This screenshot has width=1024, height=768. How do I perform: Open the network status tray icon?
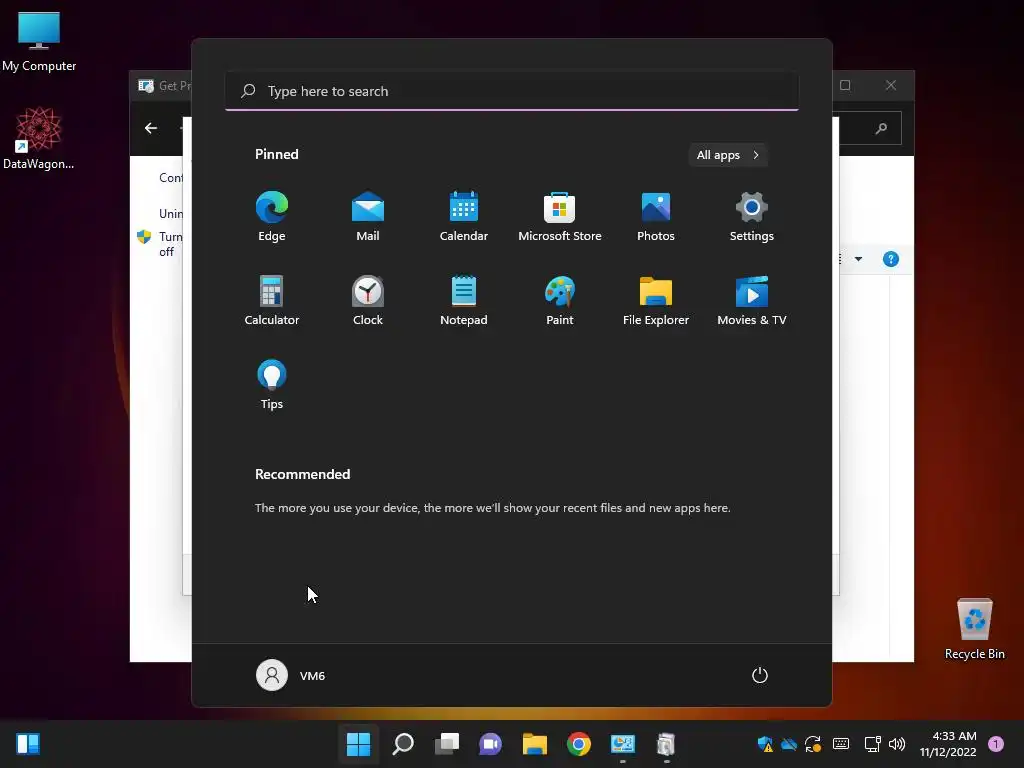(x=872, y=744)
